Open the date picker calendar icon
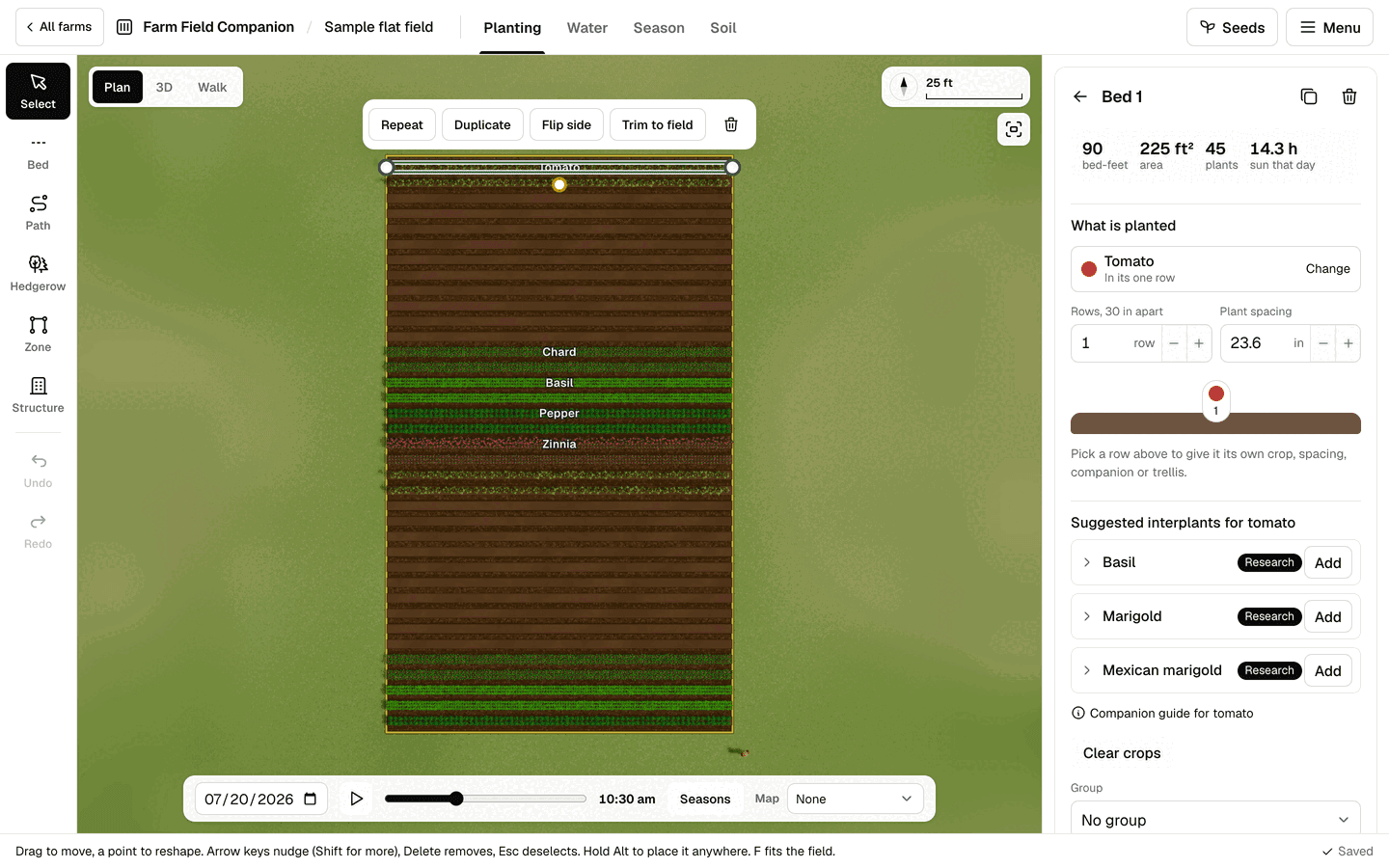 pyautogui.click(x=311, y=799)
